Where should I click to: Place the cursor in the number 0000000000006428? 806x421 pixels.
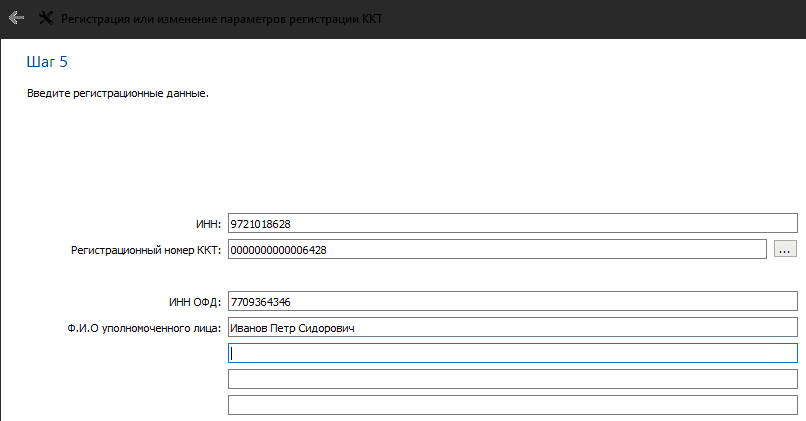pos(278,250)
